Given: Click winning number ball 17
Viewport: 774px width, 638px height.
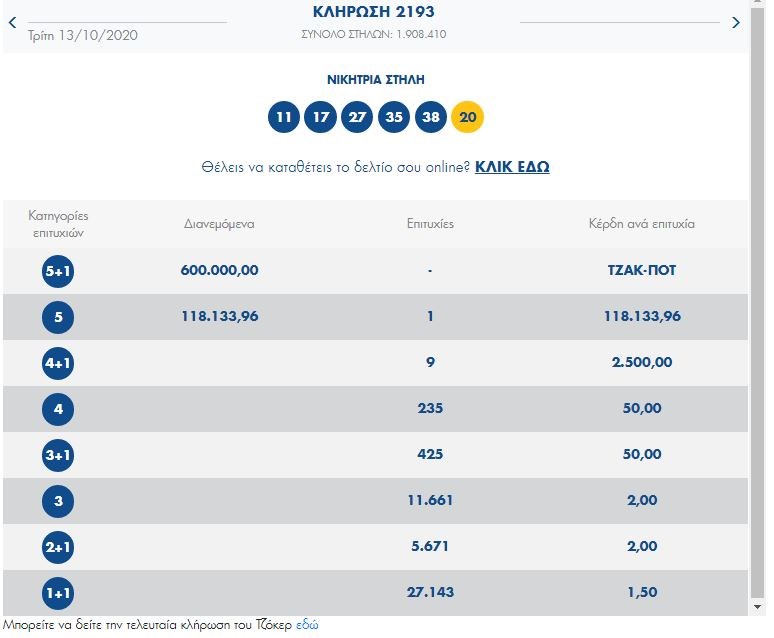Looking at the screenshot, I should [321, 117].
